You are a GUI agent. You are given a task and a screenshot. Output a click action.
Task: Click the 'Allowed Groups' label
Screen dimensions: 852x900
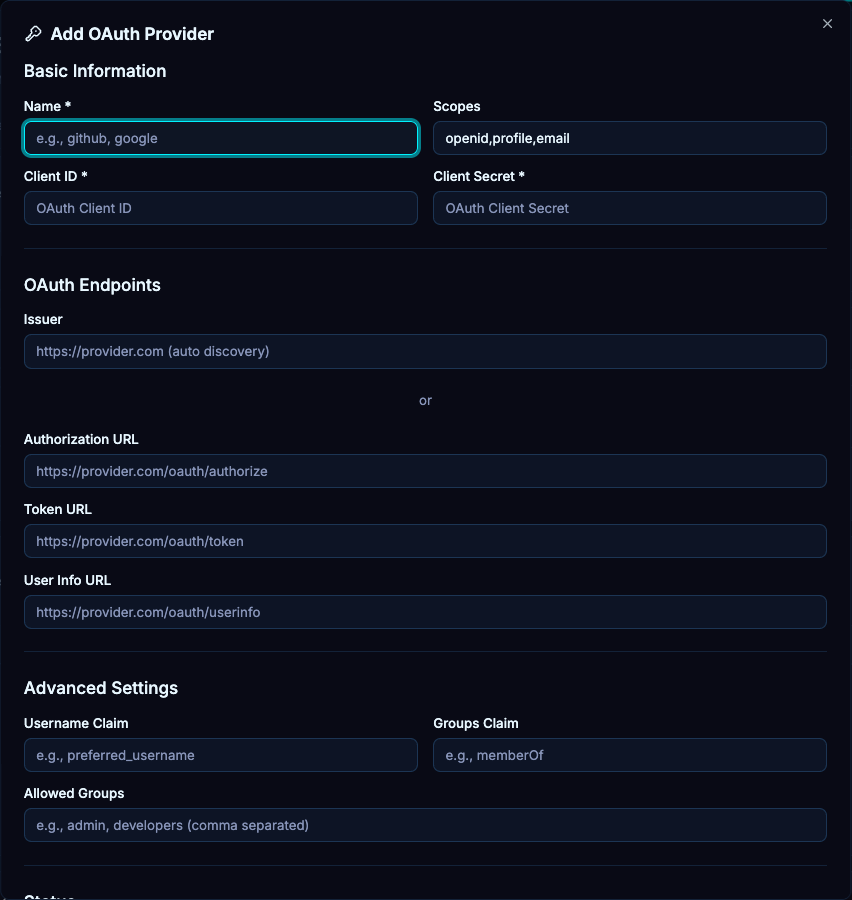(74, 793)
